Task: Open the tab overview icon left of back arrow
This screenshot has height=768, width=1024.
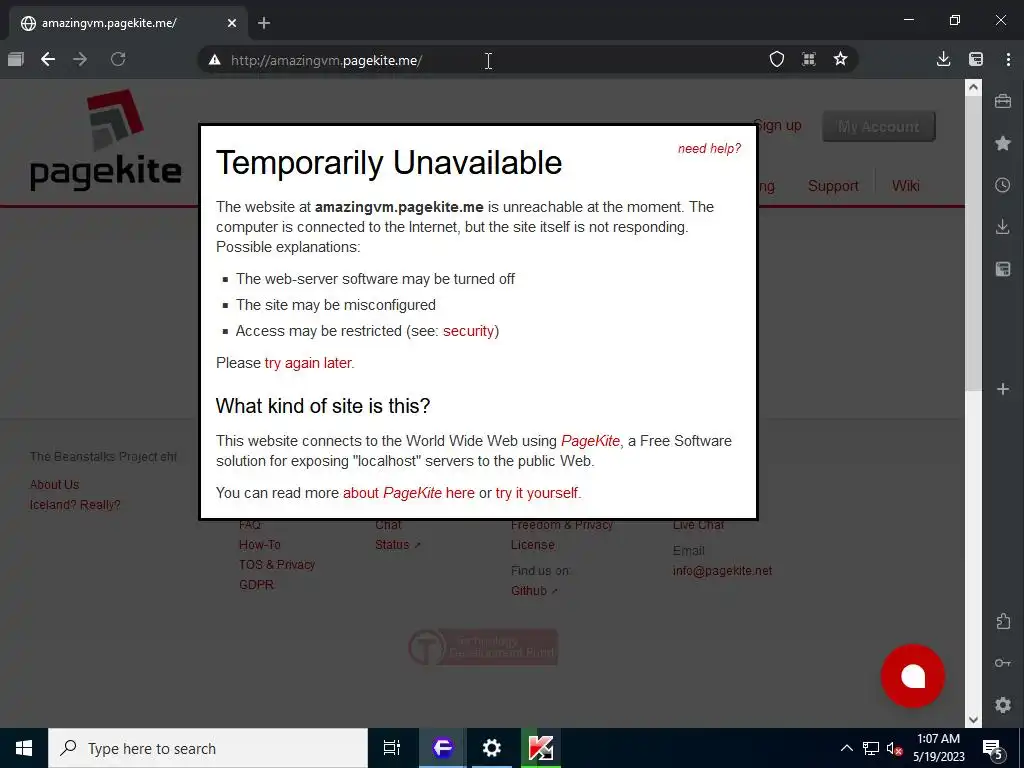Action: 16,59
